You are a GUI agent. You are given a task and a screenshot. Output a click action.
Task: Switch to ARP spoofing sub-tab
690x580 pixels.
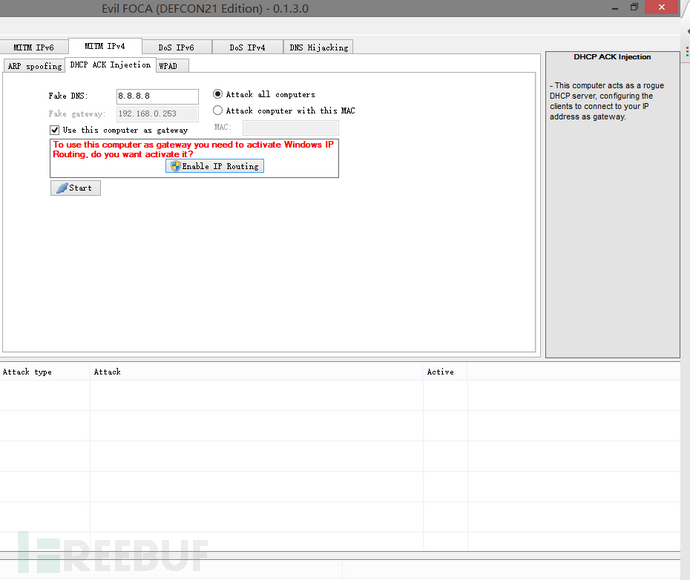click(34, 66)
